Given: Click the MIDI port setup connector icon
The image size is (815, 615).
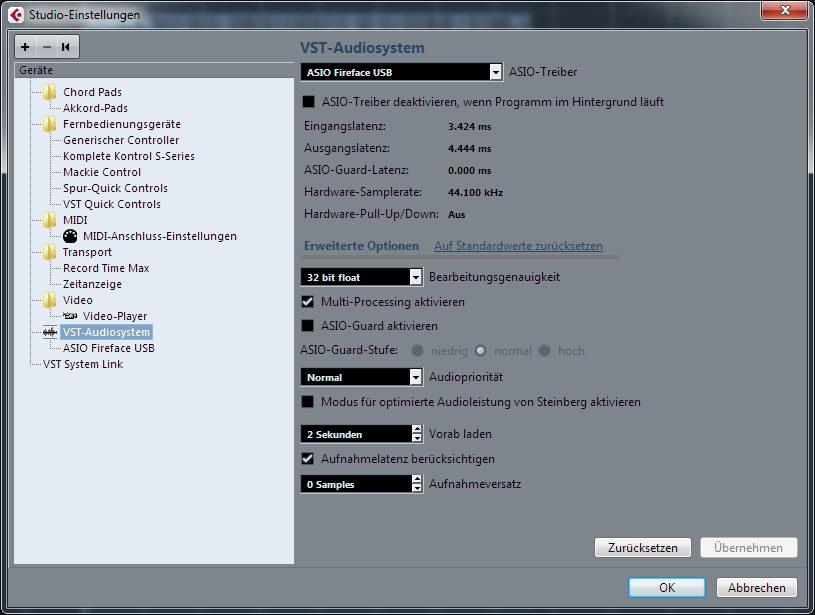Looking at the screenshot, I should [69, 236].
